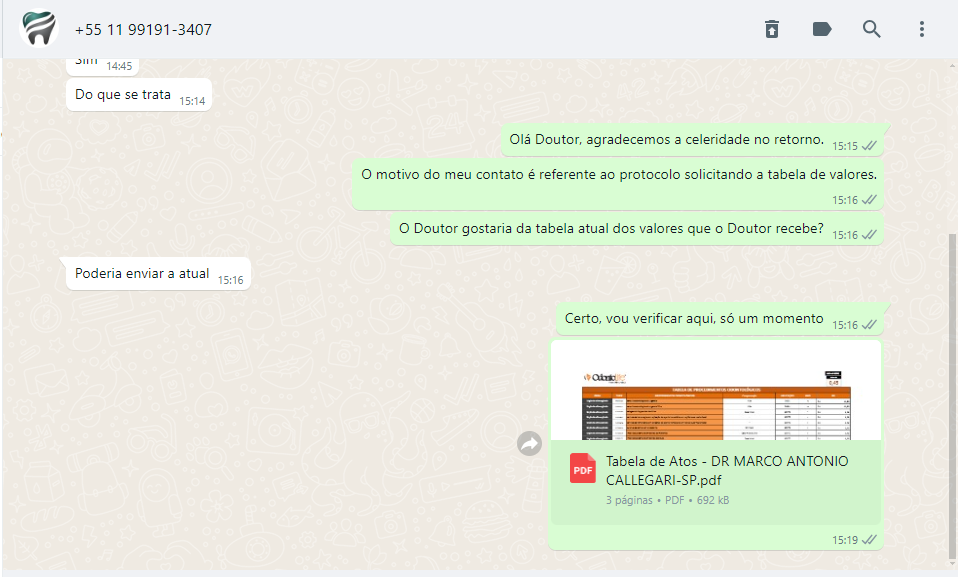Image resolution: width=958 pixels, height=577 pixels.
Task: Open the label tag icon in header
Action: [822, 29]
